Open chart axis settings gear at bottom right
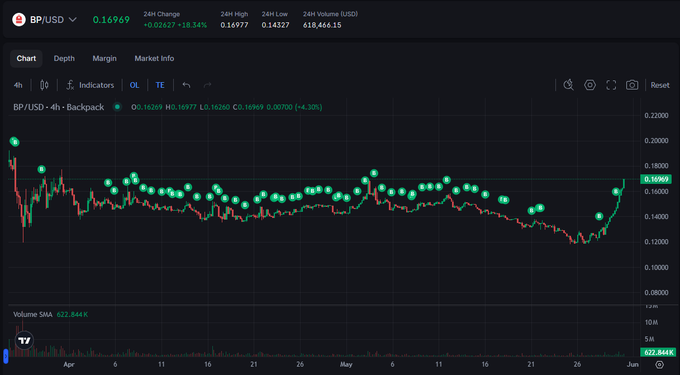Screen dimensions: 680x375 click(660, 364)
